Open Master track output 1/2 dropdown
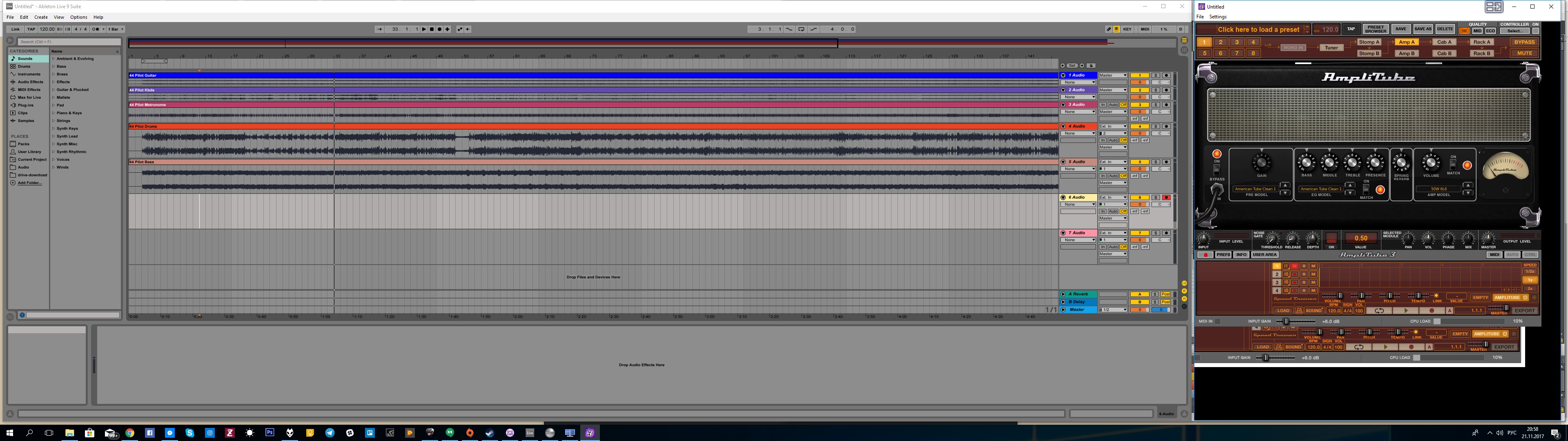The image size is (1568, 441). pyautogui.click(x=1113, y=310)
